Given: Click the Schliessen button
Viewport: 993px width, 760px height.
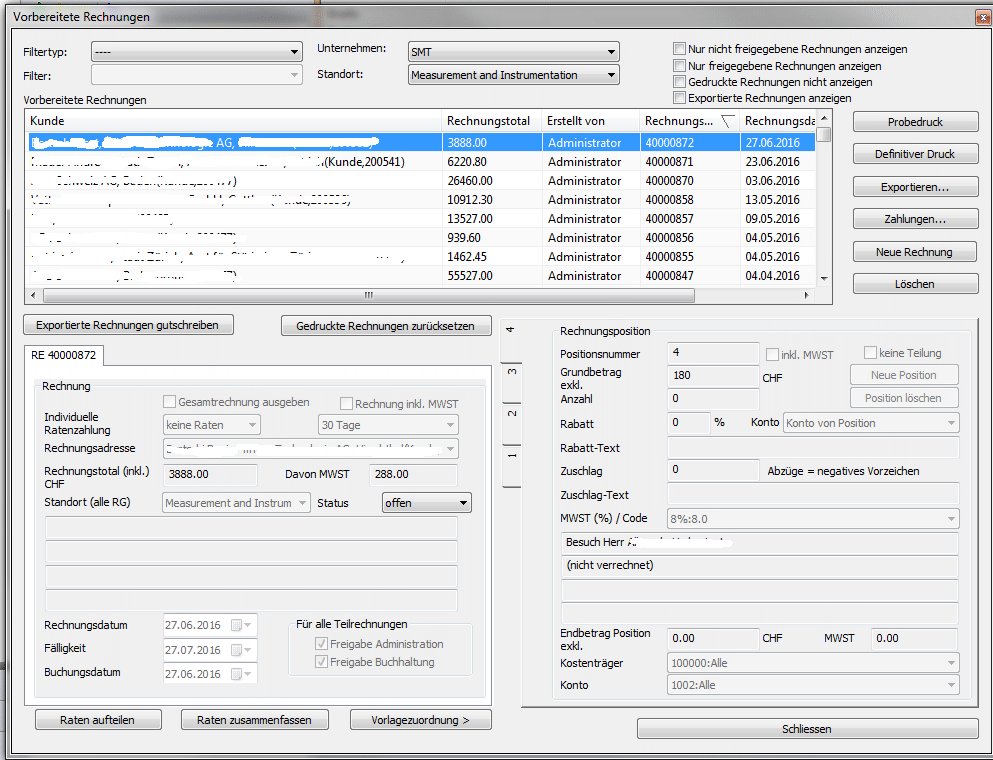Looking at the screenshot, I should [807, 729].
